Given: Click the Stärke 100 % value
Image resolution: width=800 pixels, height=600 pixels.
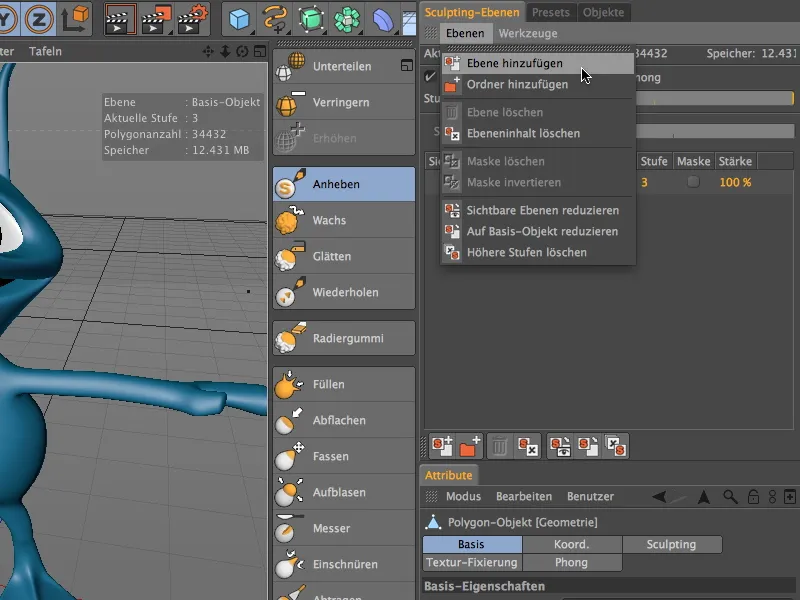Looking at the screenshot, I should coord(735,182).
